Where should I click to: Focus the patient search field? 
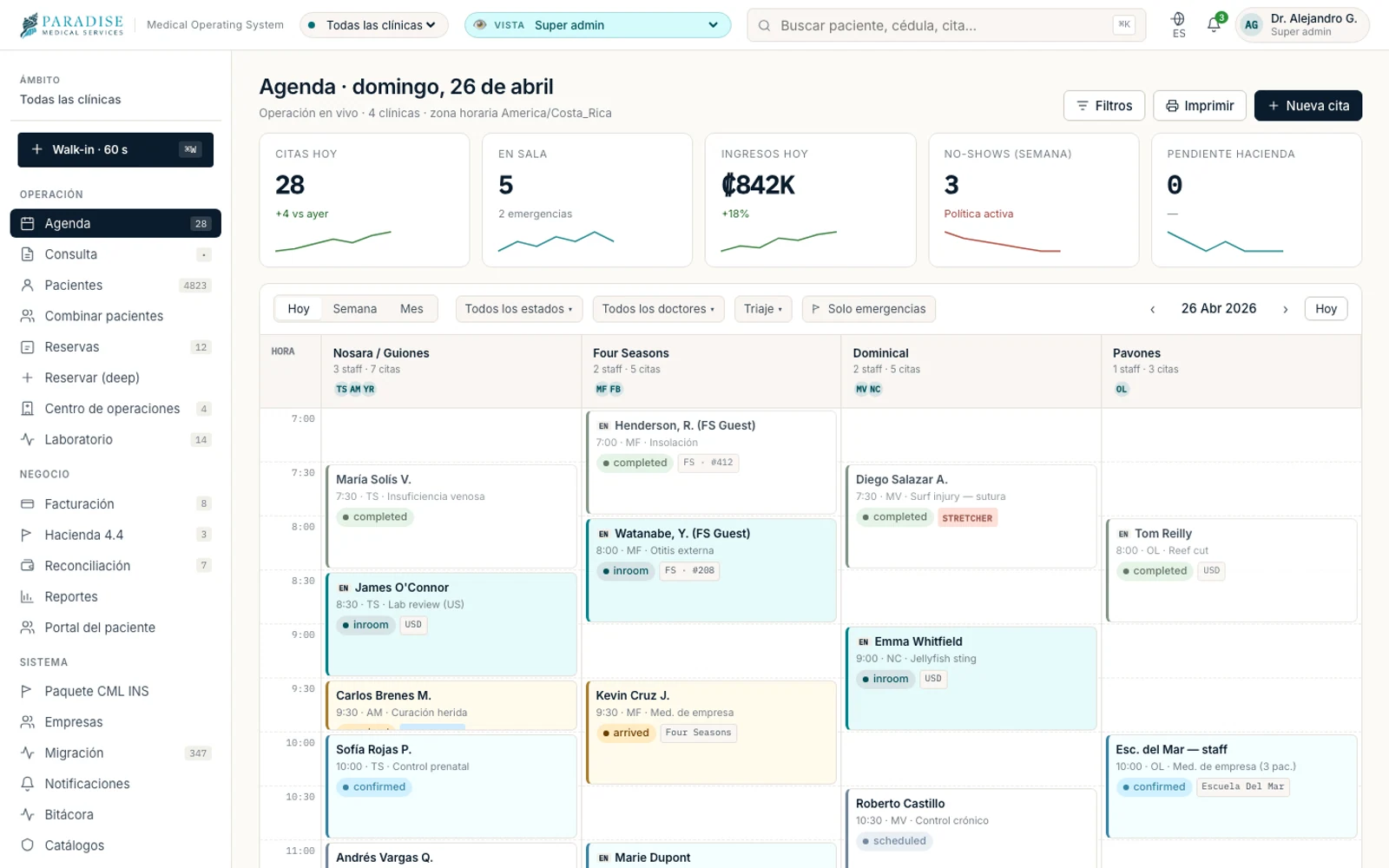pyautogui.click(x=946, y=25)
